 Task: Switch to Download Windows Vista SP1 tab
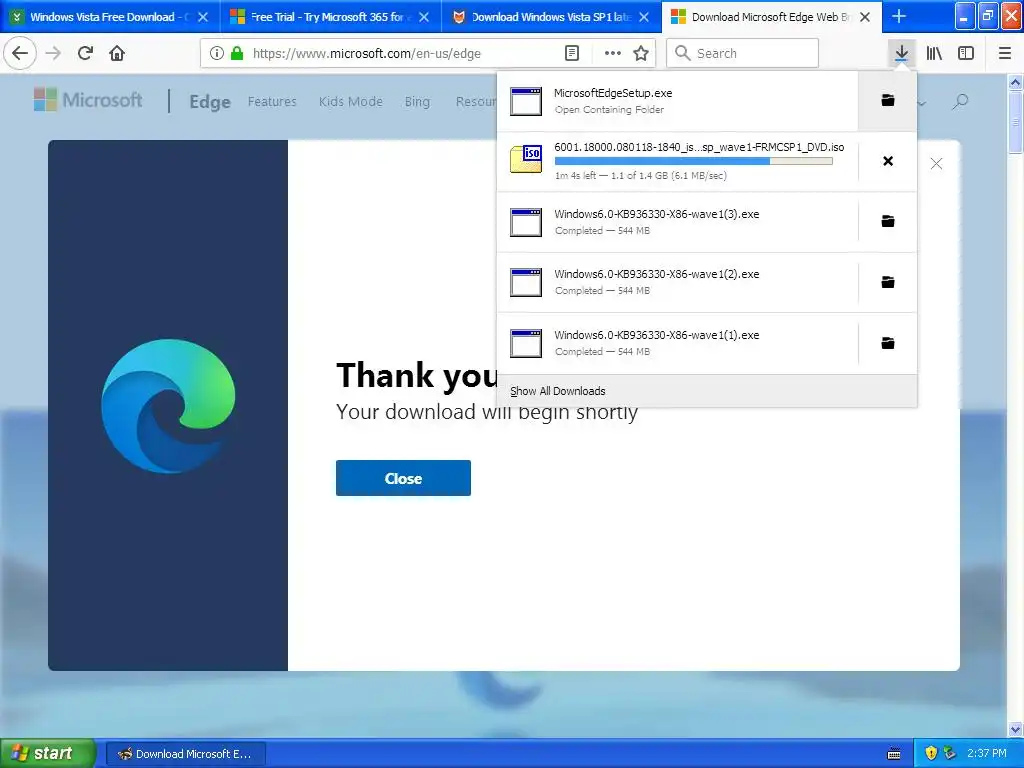[551, 17]
